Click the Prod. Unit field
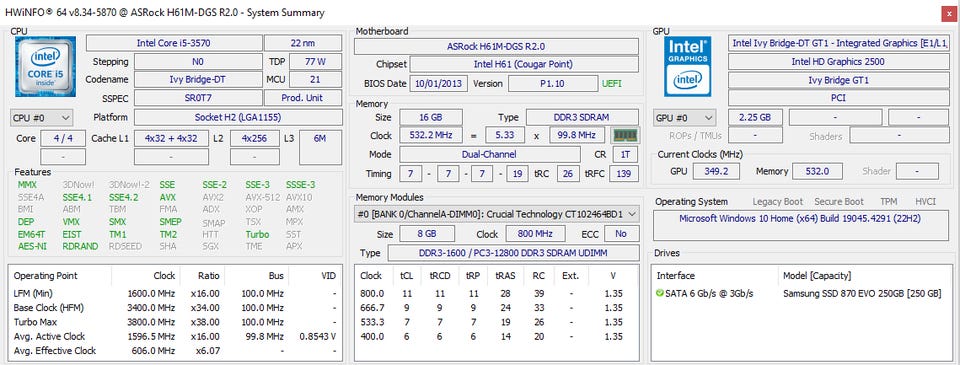 (302, 98)
